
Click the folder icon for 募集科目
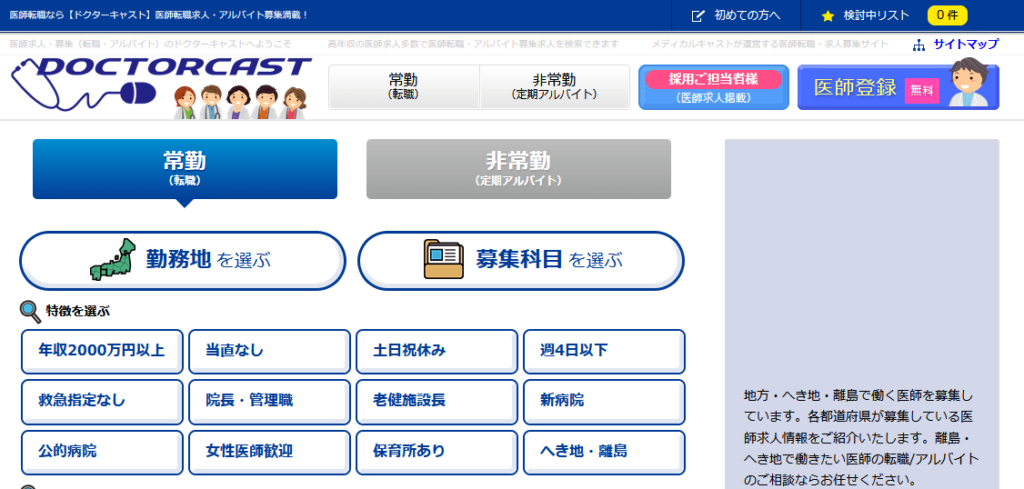point(443,260)
